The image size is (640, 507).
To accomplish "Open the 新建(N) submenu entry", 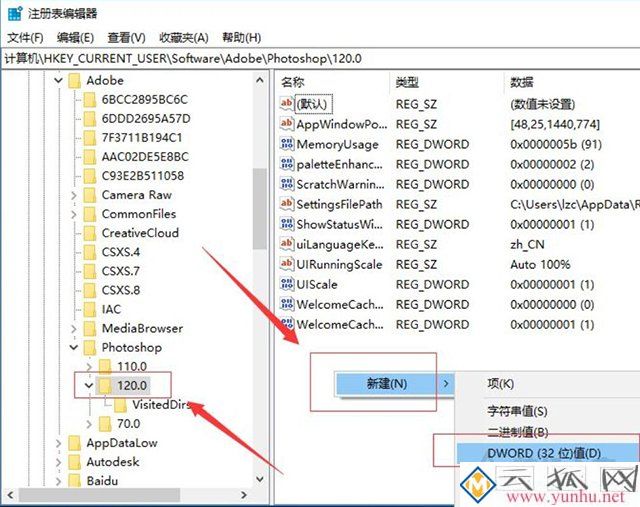I will pos(395,384).
